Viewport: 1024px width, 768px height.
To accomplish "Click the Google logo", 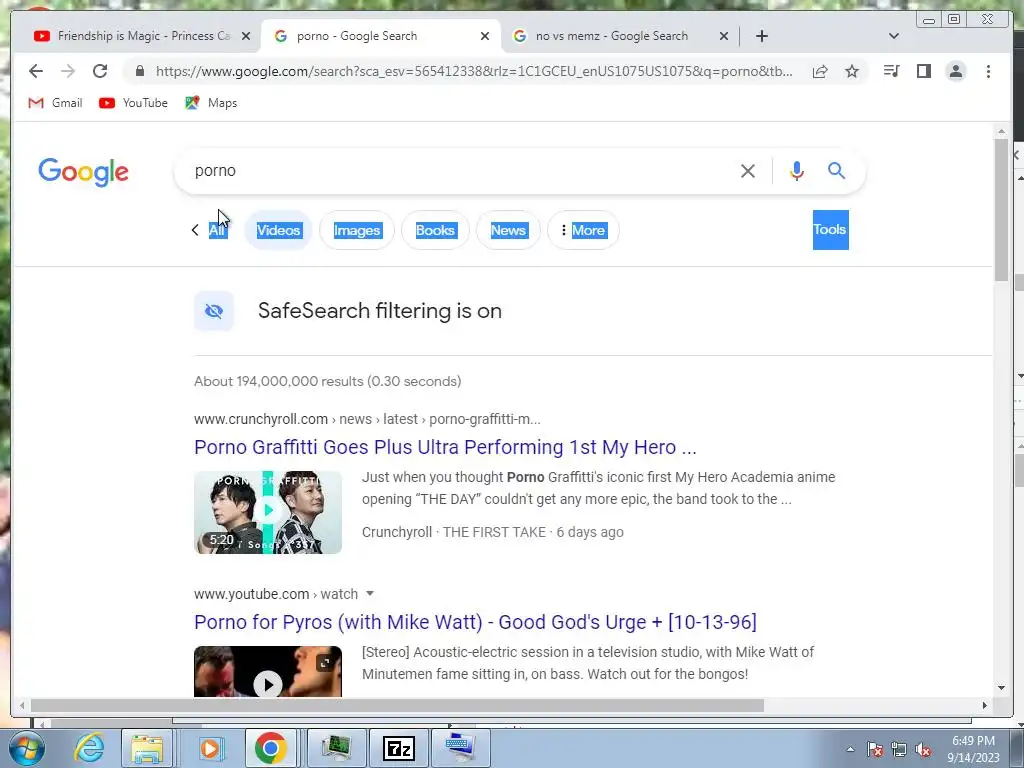I will pos(84,172).
